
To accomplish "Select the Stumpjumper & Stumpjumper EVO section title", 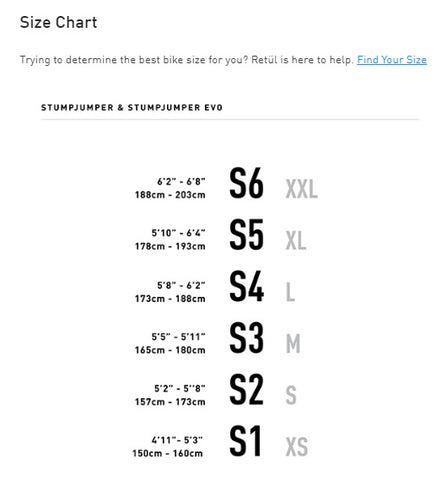I will (x=132, y=108).
